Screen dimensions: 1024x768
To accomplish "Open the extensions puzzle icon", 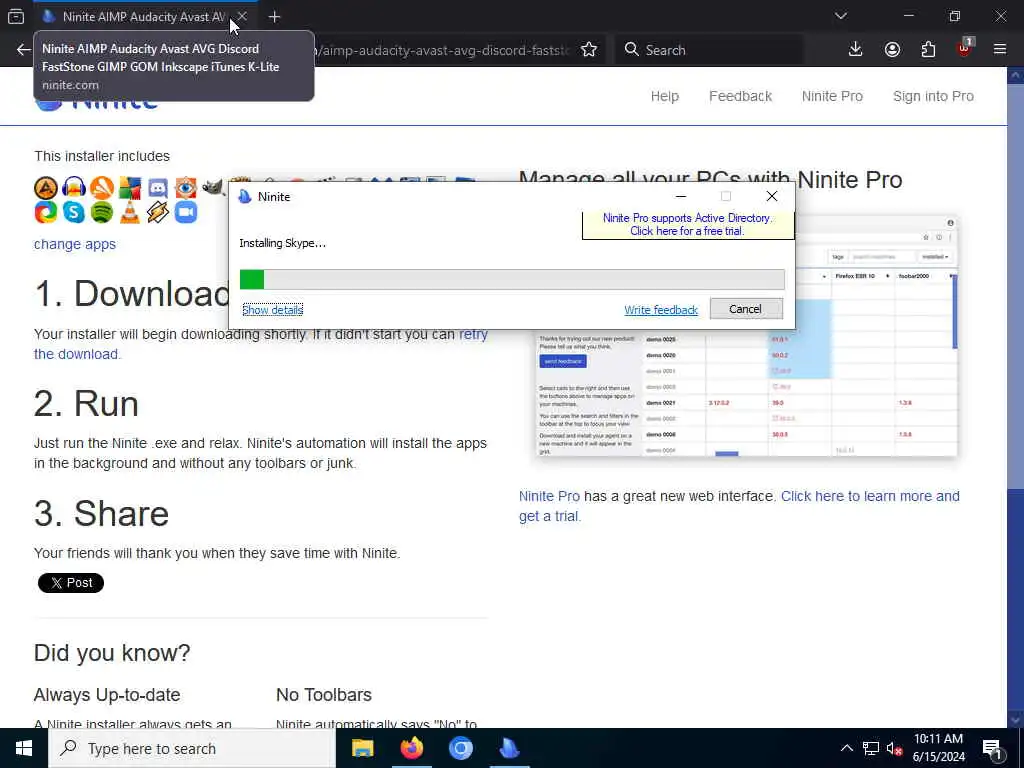I will [x=928, y=50].
